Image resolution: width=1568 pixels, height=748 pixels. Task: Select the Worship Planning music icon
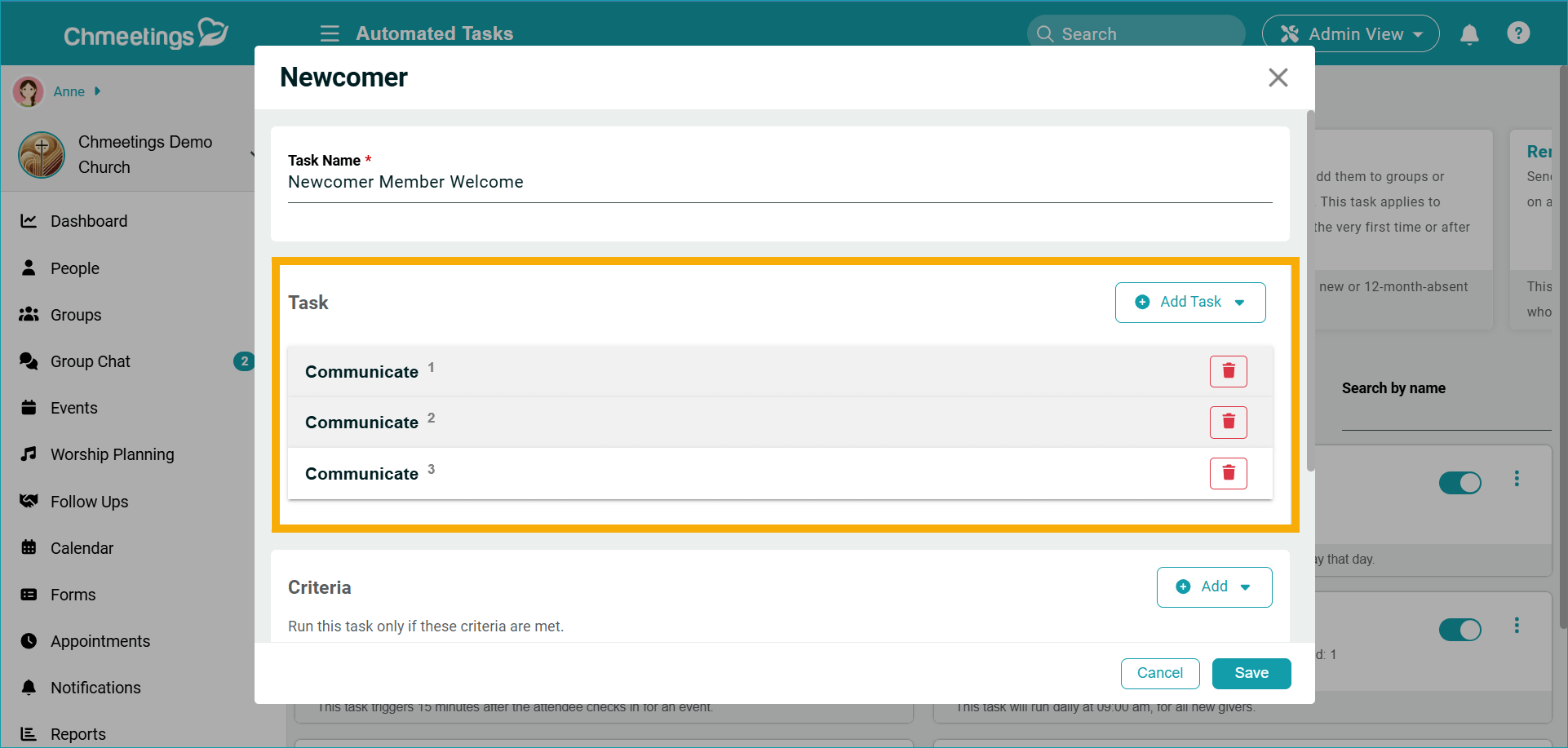(29, 454)
